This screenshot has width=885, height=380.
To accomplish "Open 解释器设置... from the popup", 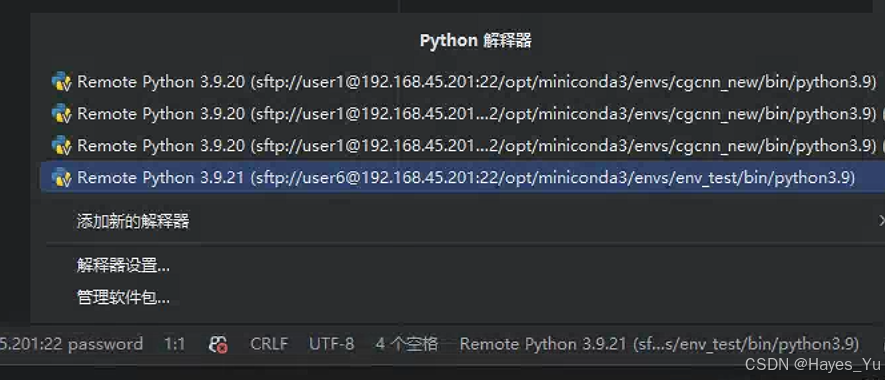I will [x=123, y=265].
